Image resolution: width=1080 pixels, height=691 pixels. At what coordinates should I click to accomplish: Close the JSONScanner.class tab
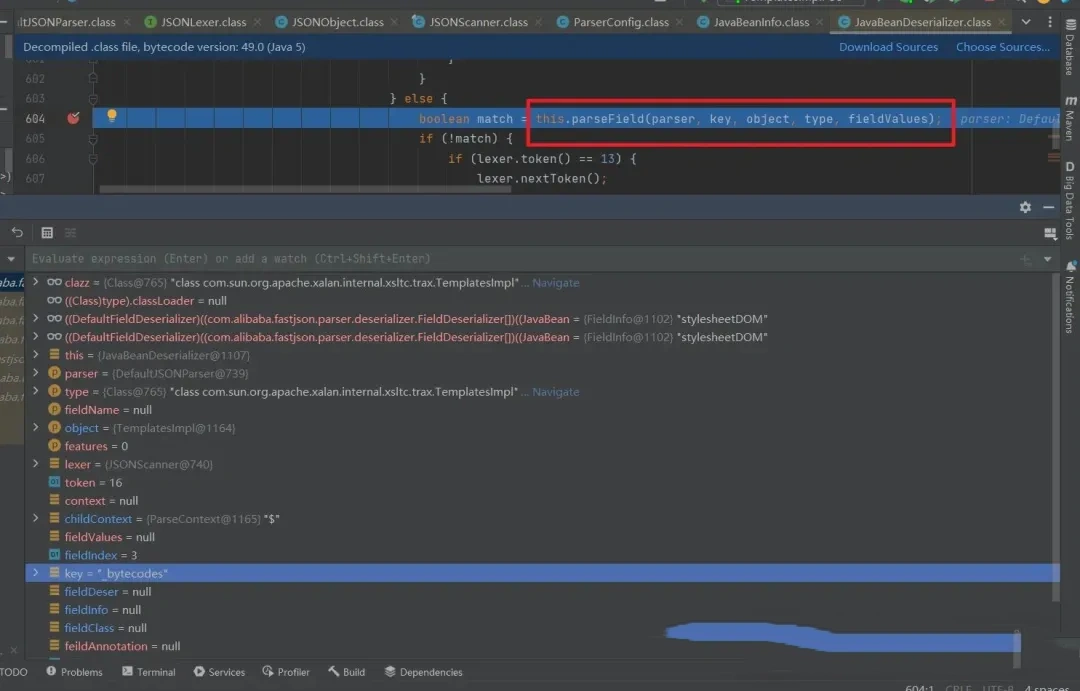538,22
